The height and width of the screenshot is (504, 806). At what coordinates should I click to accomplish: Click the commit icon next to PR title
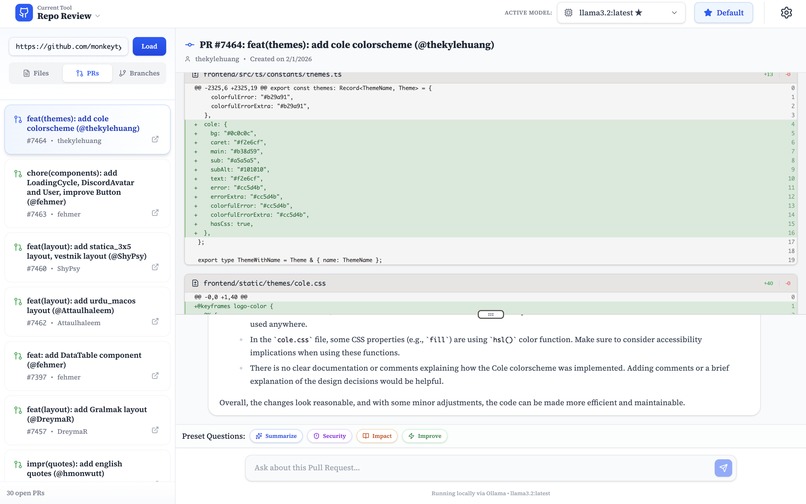click(x=190, y=45)
